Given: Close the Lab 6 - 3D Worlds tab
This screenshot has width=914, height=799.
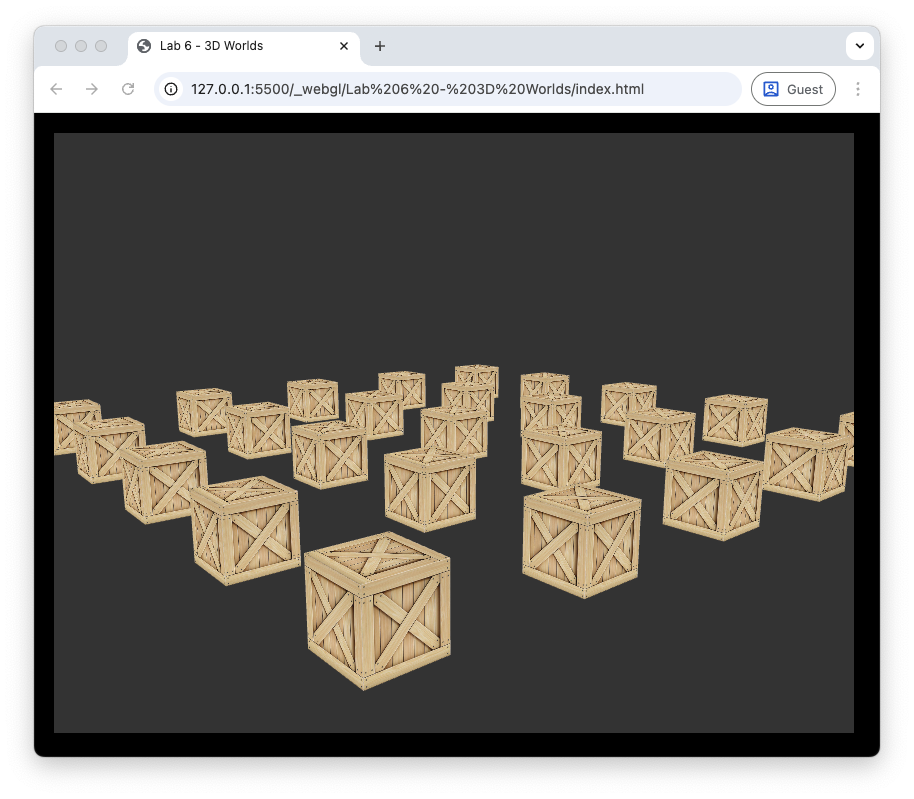Looking at the screenshot, I should (x=344, y=46).
